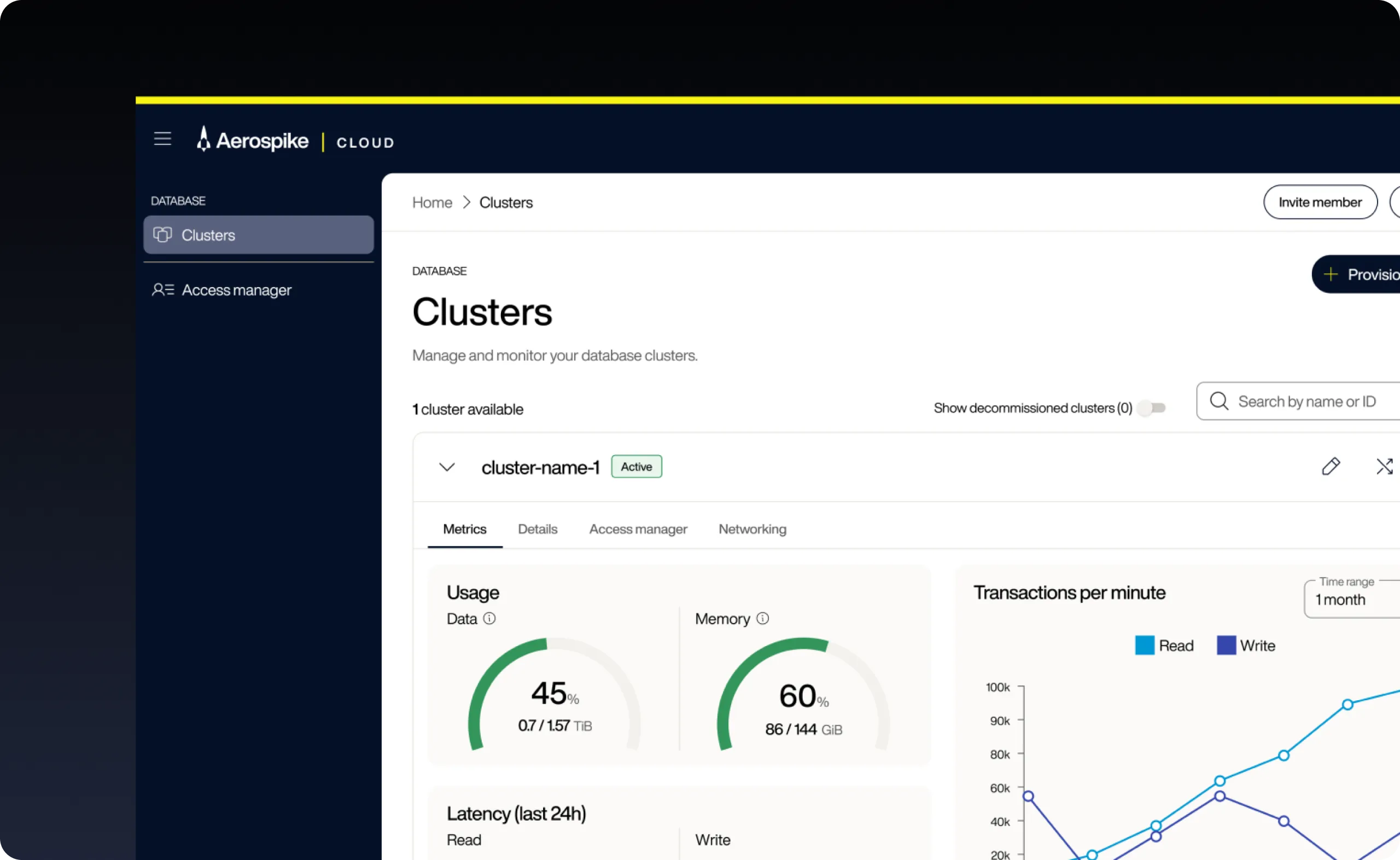Click the Memory usage 60% gauge
This screenshot has height=860, width=1400.
[803, 694]
